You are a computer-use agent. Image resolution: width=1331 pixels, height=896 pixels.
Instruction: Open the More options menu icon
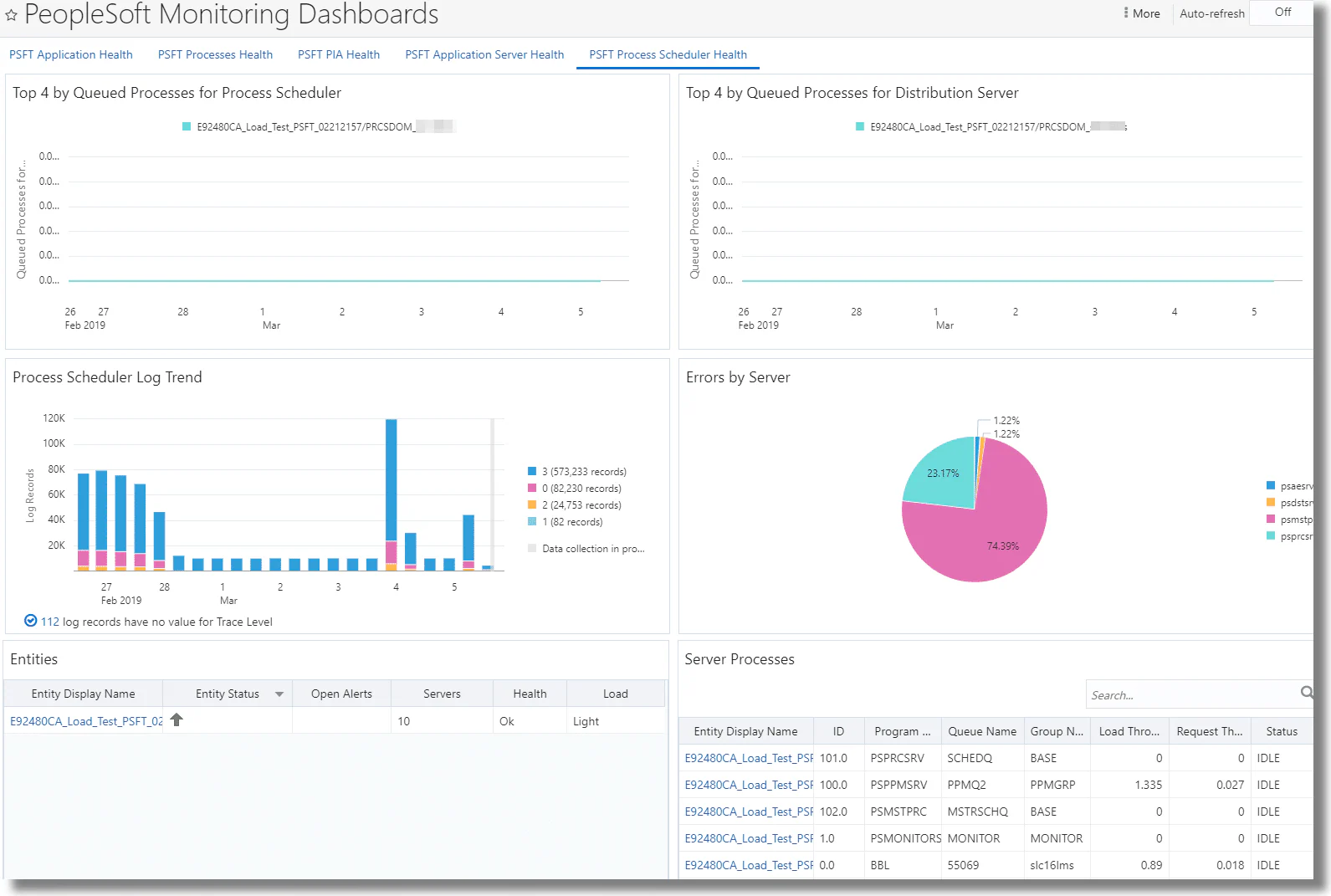pyautogui.click(x=1126, y=13)
